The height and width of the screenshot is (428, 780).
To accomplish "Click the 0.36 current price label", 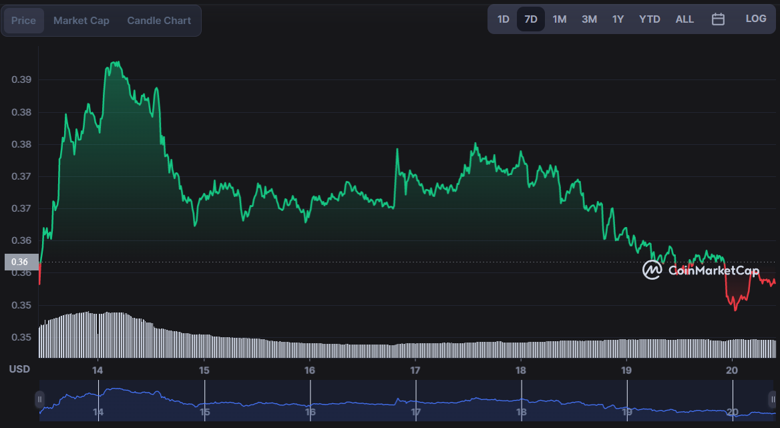I will tap(20, 263).
